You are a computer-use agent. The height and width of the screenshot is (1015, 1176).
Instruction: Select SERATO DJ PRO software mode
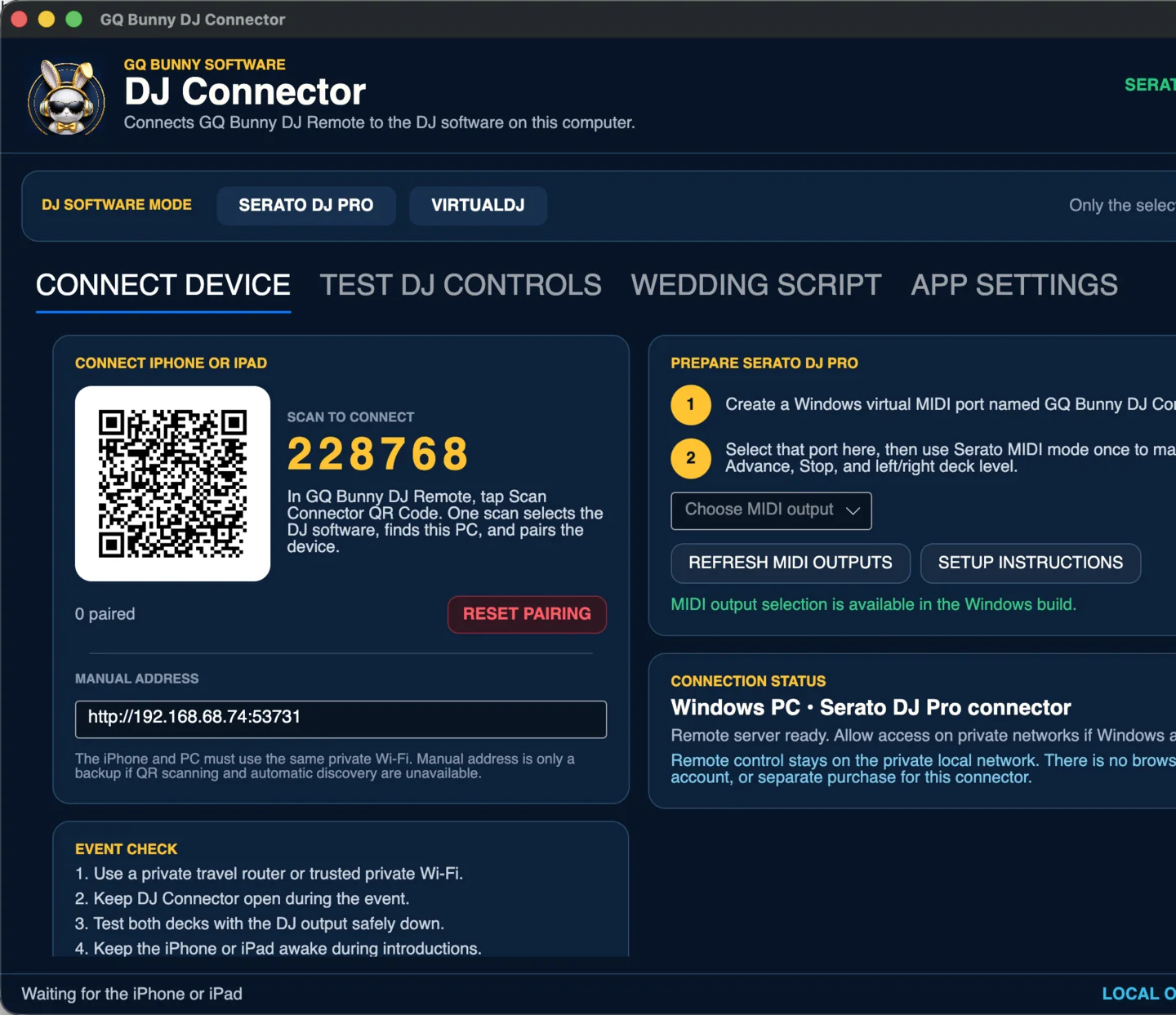tap(306, 205)
